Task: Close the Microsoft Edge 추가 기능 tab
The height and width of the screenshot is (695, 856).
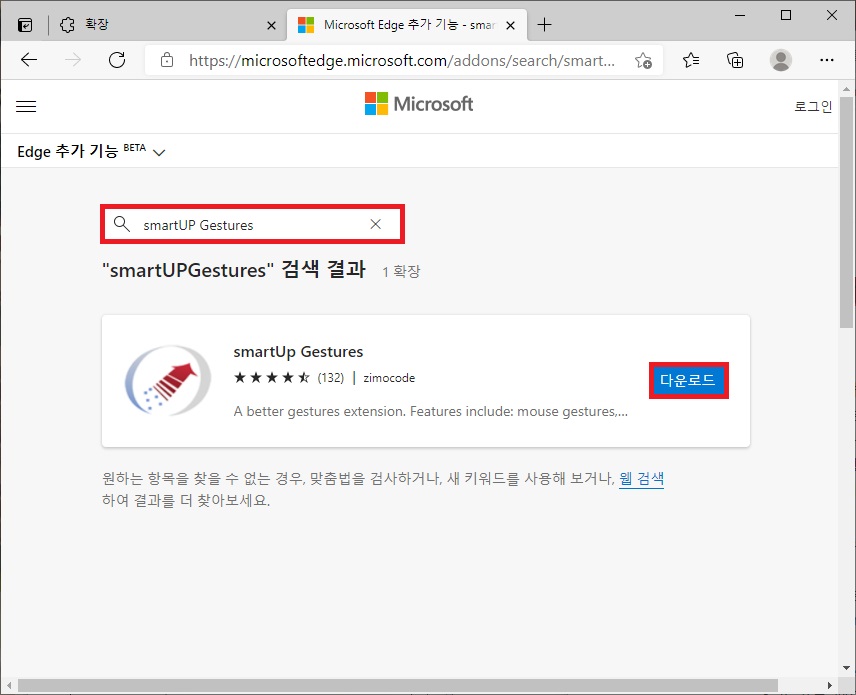Action: tap(510, 25)
